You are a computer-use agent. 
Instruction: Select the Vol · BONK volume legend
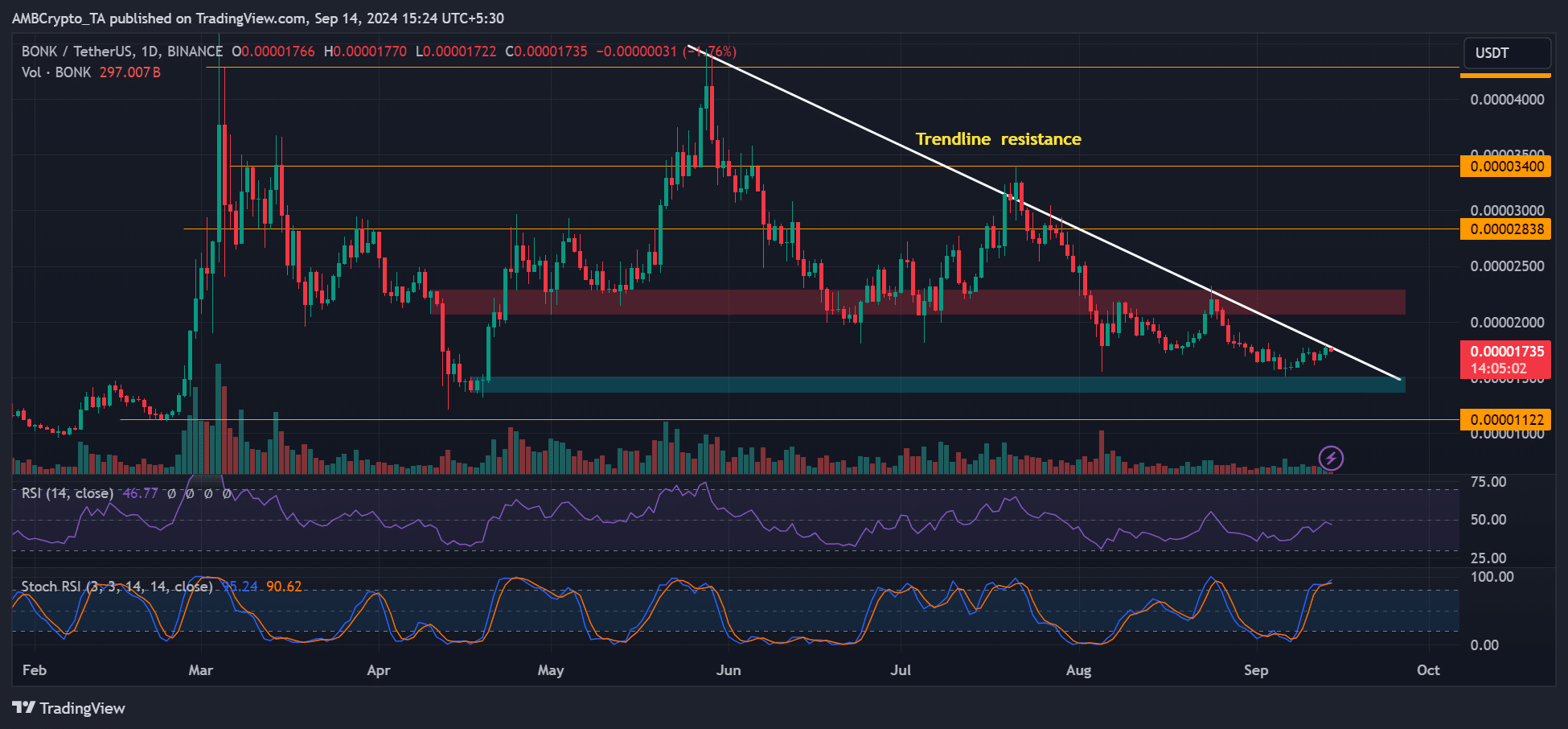point(56,72)
